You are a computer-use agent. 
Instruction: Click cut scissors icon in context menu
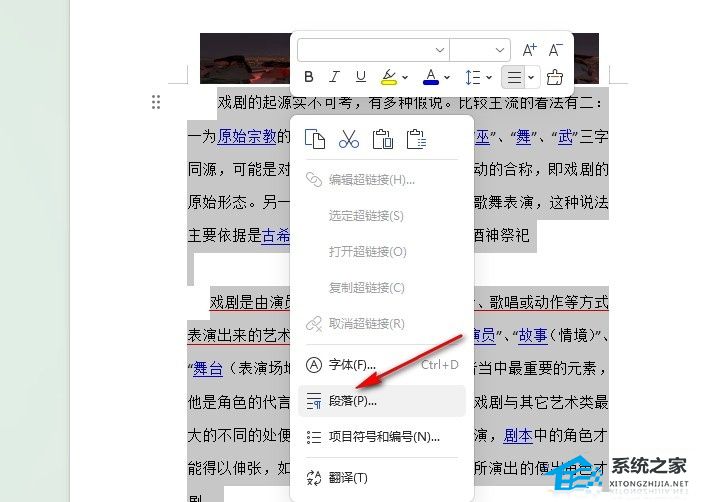click(x=349, y=139)
